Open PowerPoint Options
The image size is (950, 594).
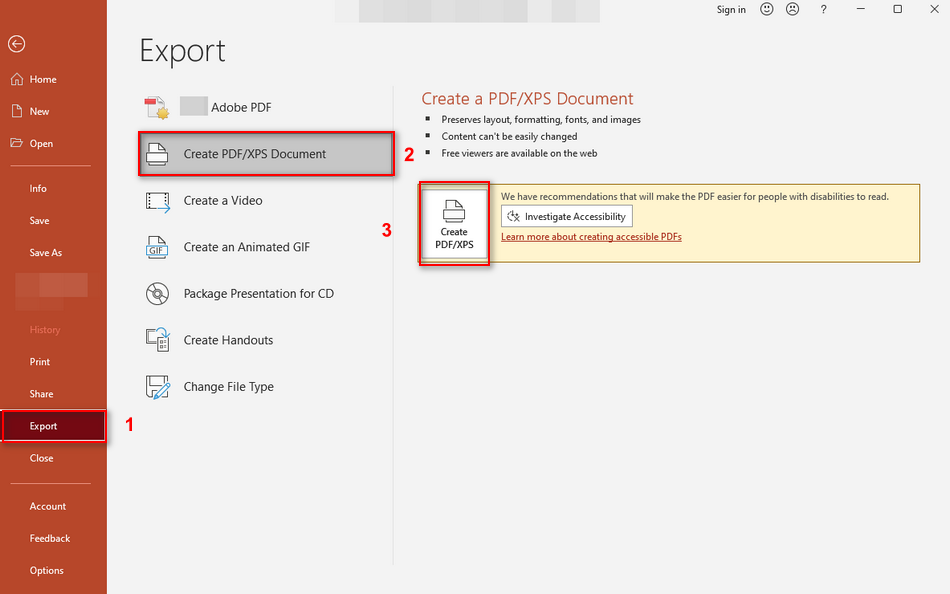pyautogui.click(x=46, y=570)
